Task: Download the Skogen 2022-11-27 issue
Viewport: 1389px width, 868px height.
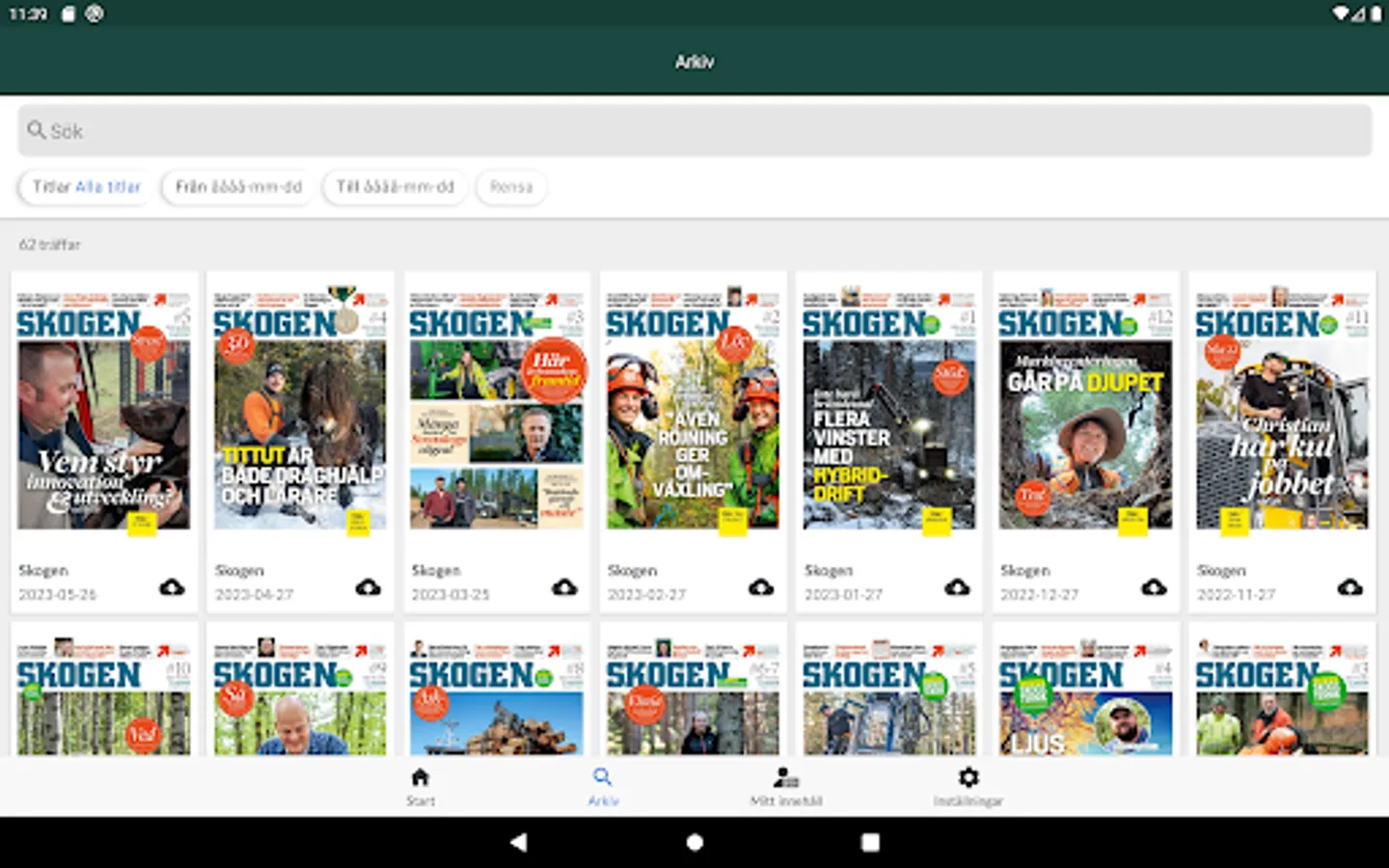Action: 1350,587
